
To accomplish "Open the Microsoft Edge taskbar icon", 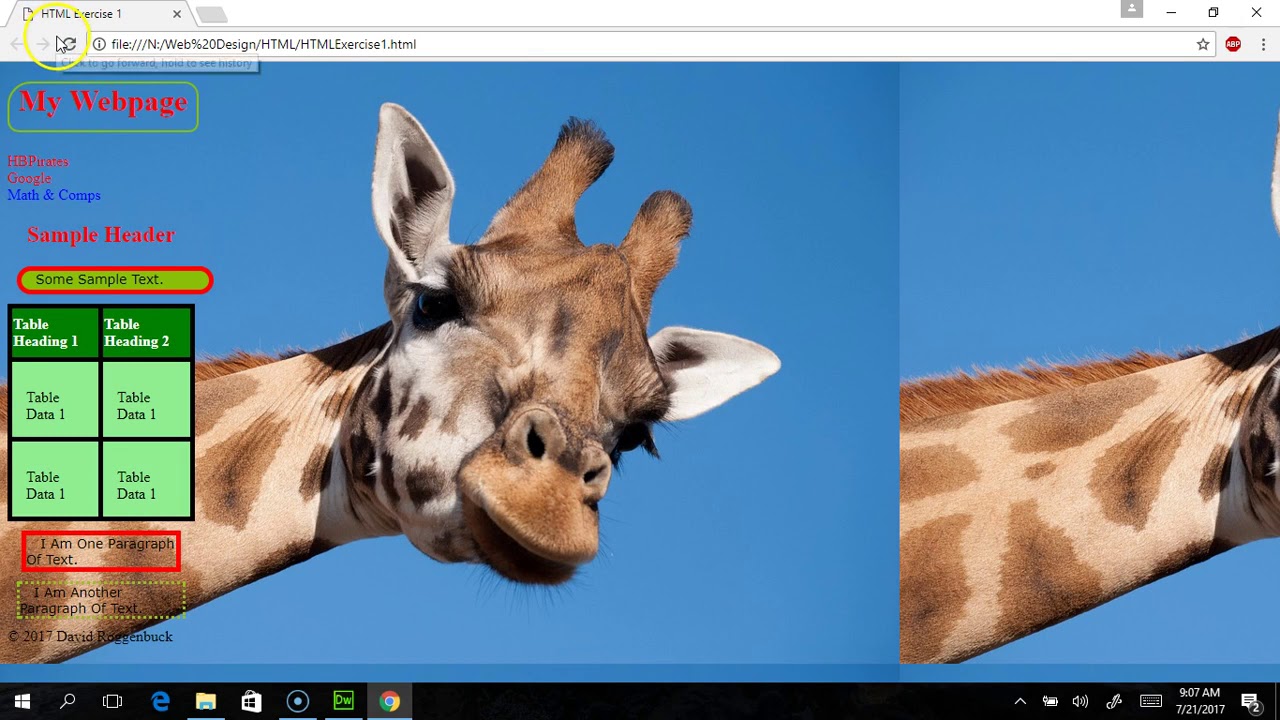I will tap(160, 701).
